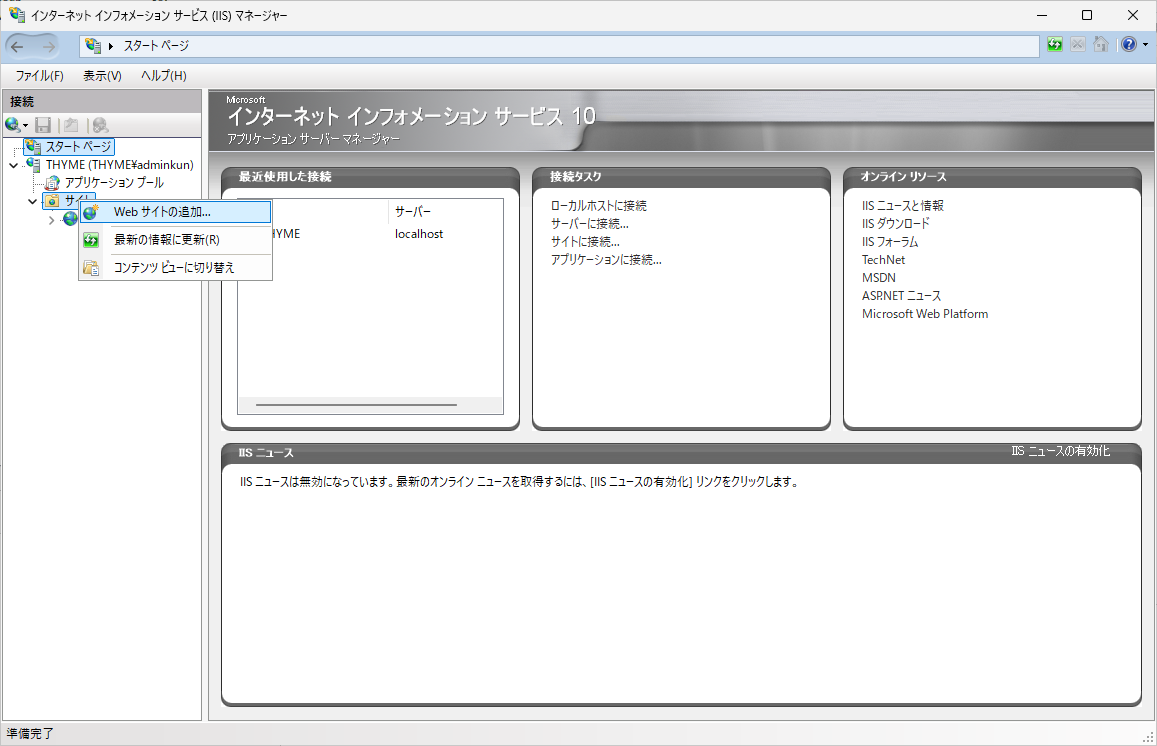The image size is (1157, 746).
Task: Click the breadcrumb arrow before スタート ページ
Action: coord(111,46)
